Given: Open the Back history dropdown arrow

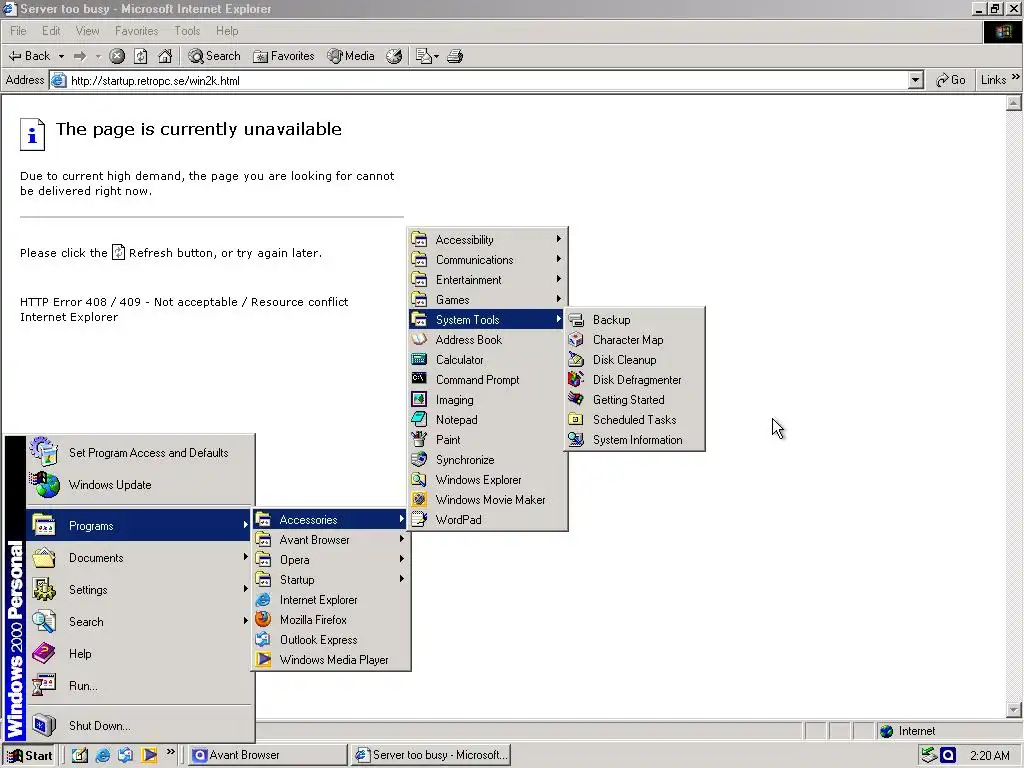Looking at the screenshot, I should click(61, 56).
